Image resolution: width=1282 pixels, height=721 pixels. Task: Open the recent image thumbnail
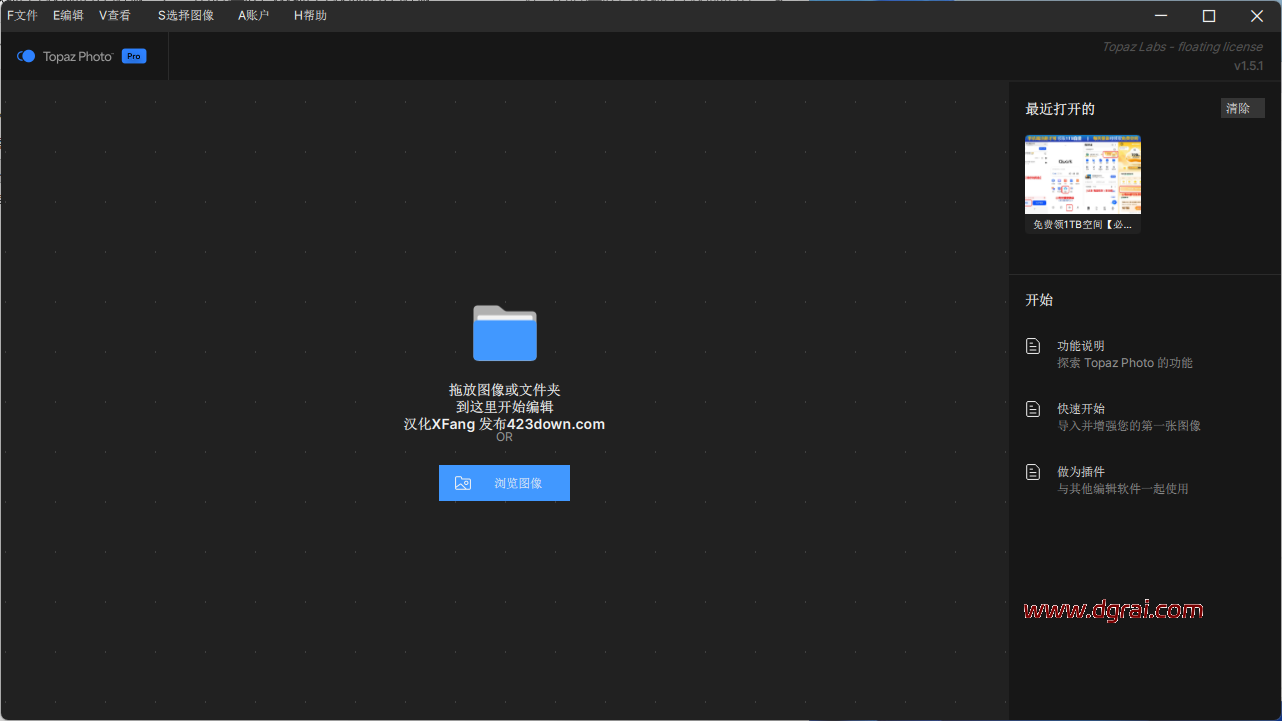pyautogui.click(x=1083, y=175)
